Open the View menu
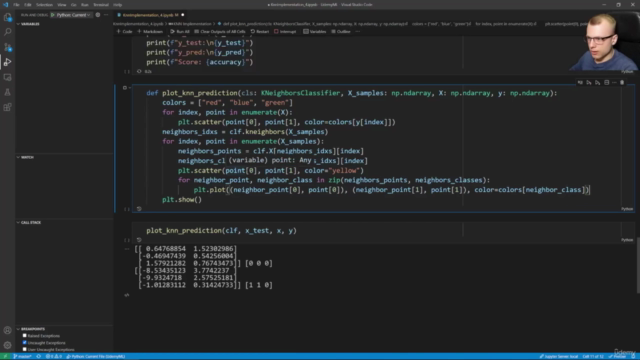 [62, 4]
